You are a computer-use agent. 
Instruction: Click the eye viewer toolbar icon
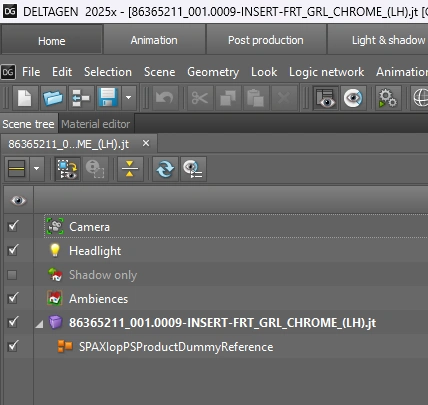[353, 98]
